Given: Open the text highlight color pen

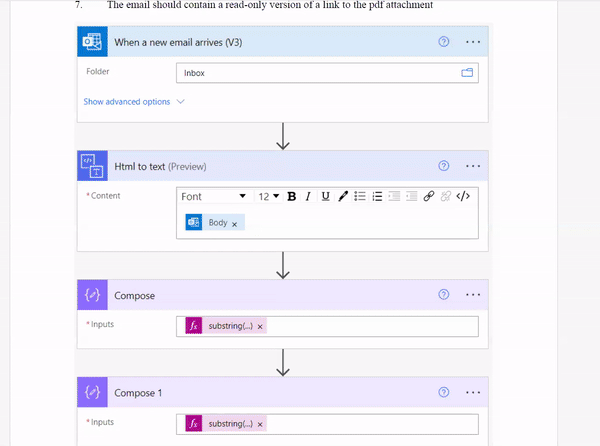Looking at the screenshot, I should pyautogui.click(x=343, y=197).
